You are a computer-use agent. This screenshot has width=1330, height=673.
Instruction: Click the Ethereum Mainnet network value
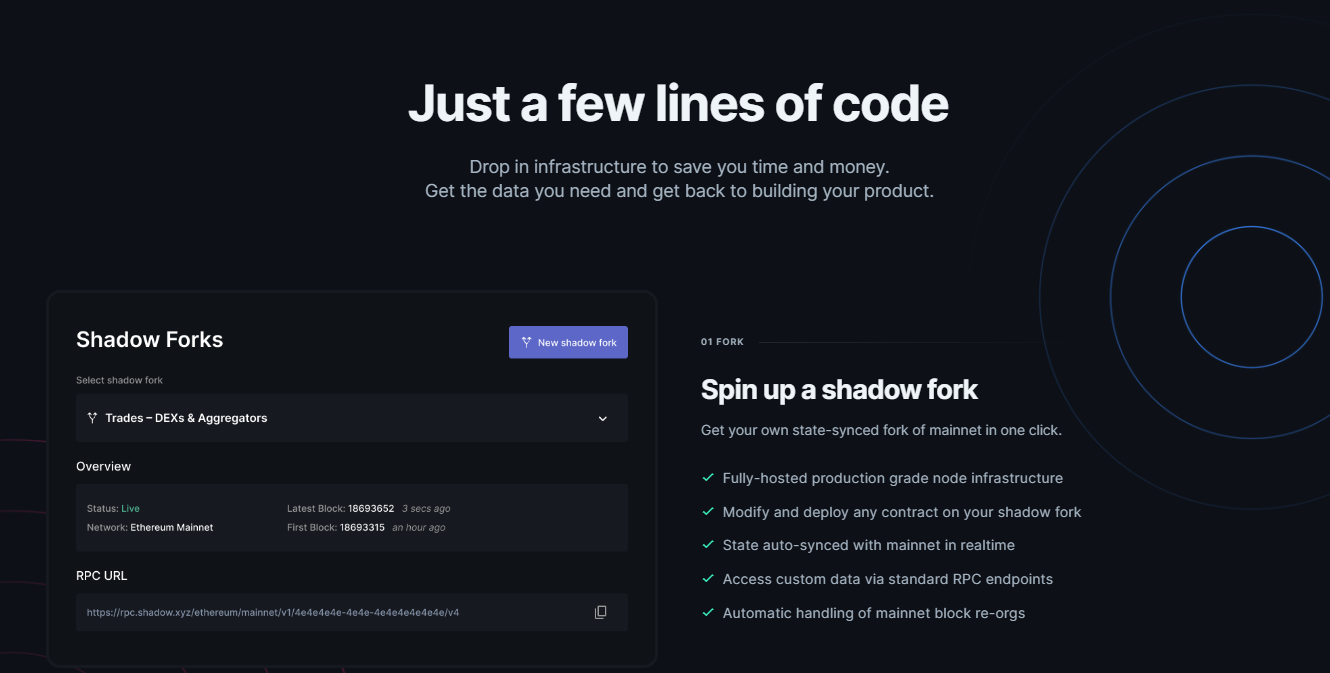171,527
